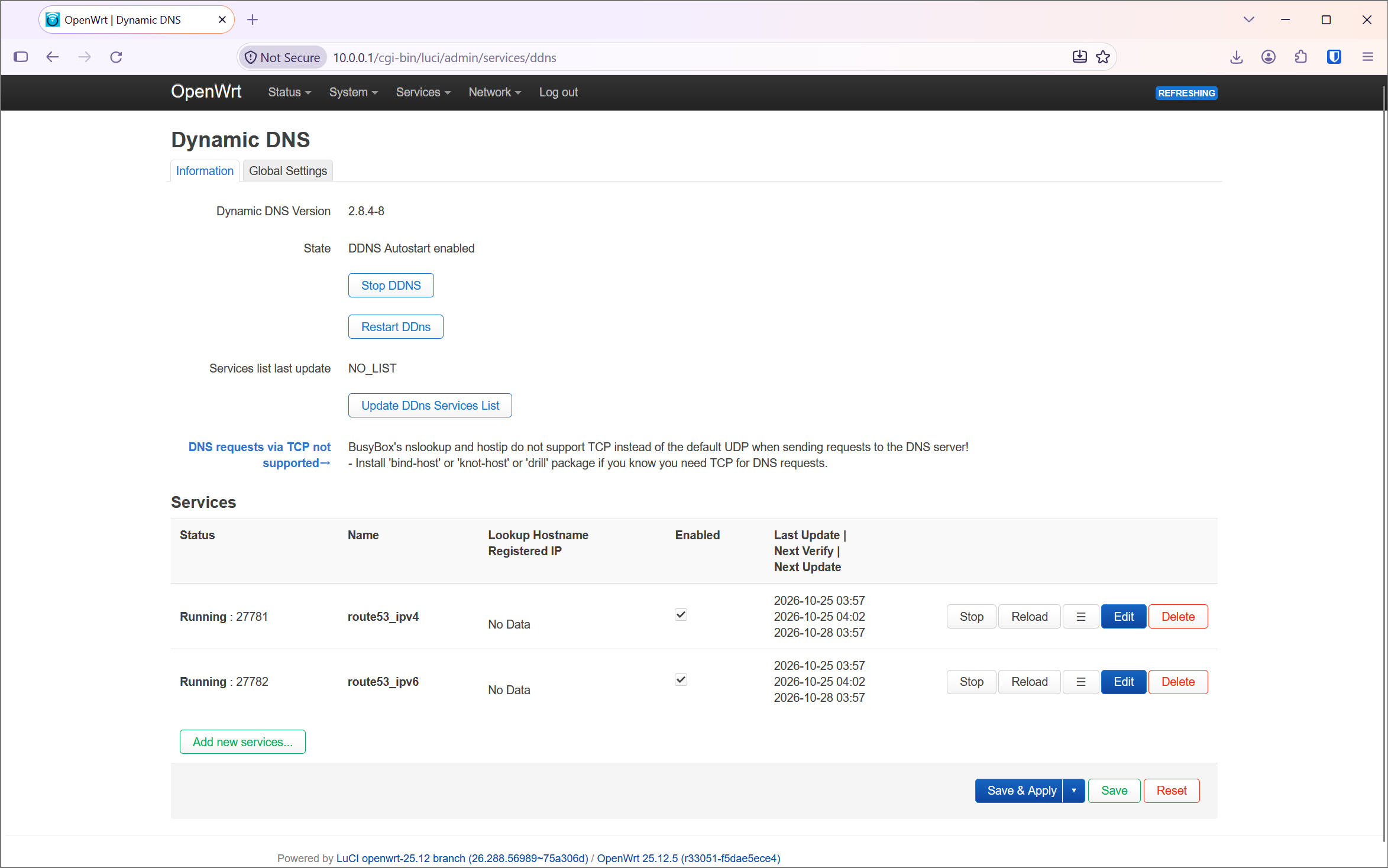Click the red Reset button

click(x=1172, y=791)
